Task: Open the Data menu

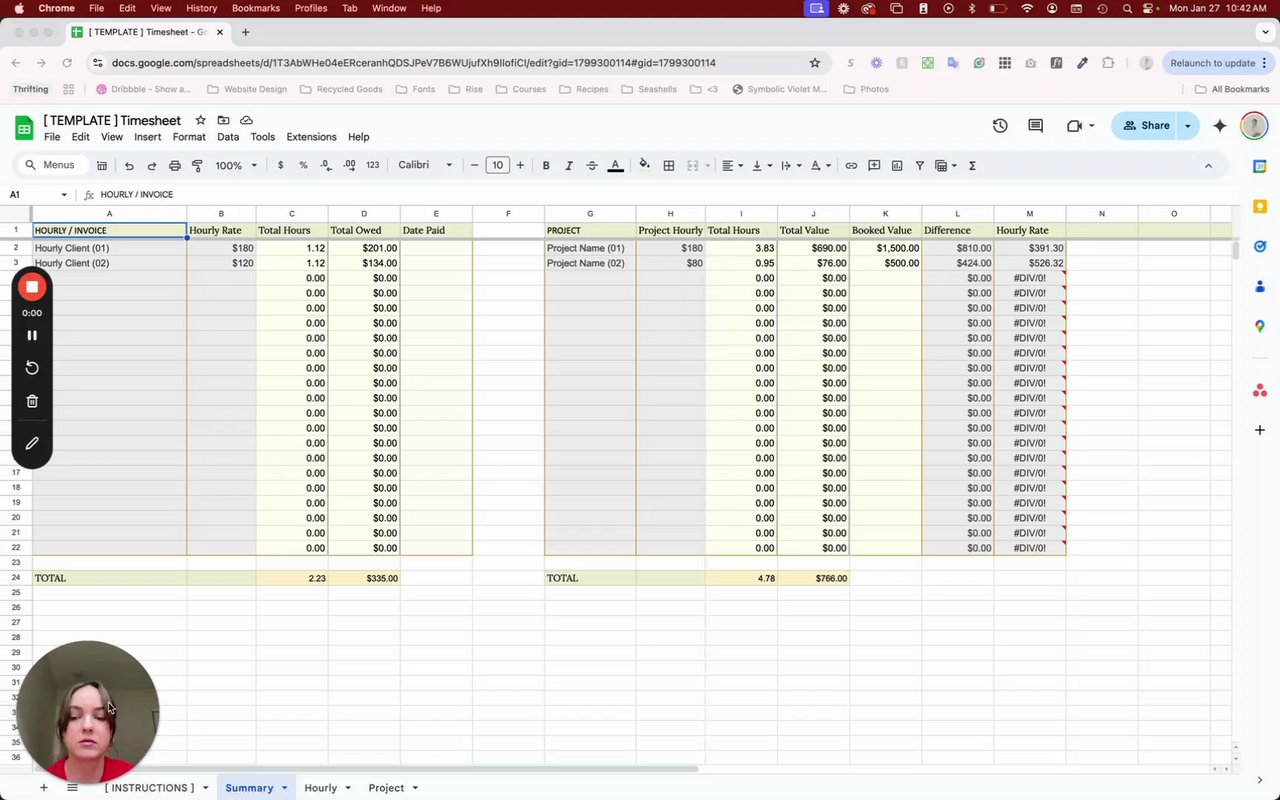Action: pyautogui.click(x=228, y=137)
